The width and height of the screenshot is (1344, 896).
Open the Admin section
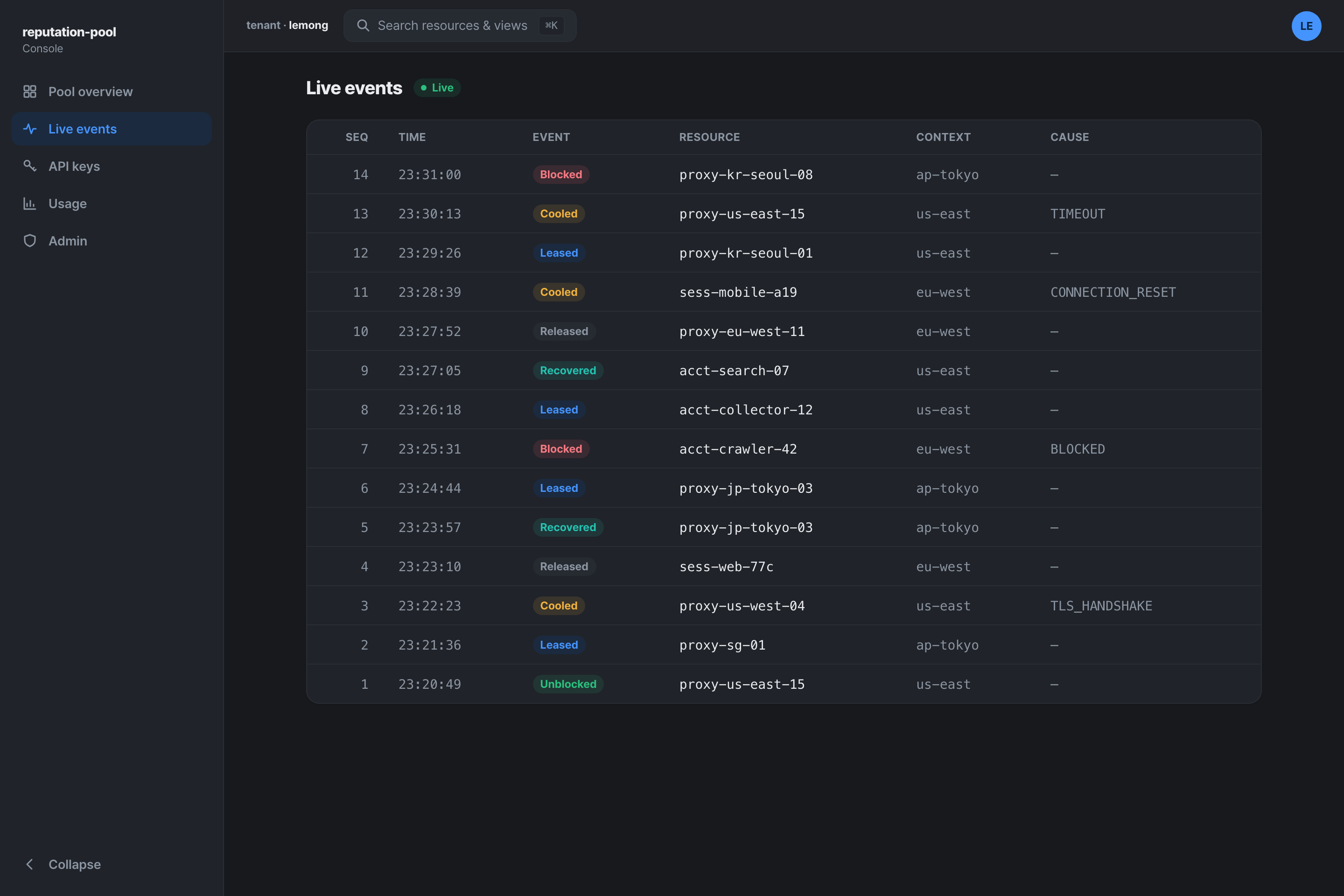(x=112, y=241)
